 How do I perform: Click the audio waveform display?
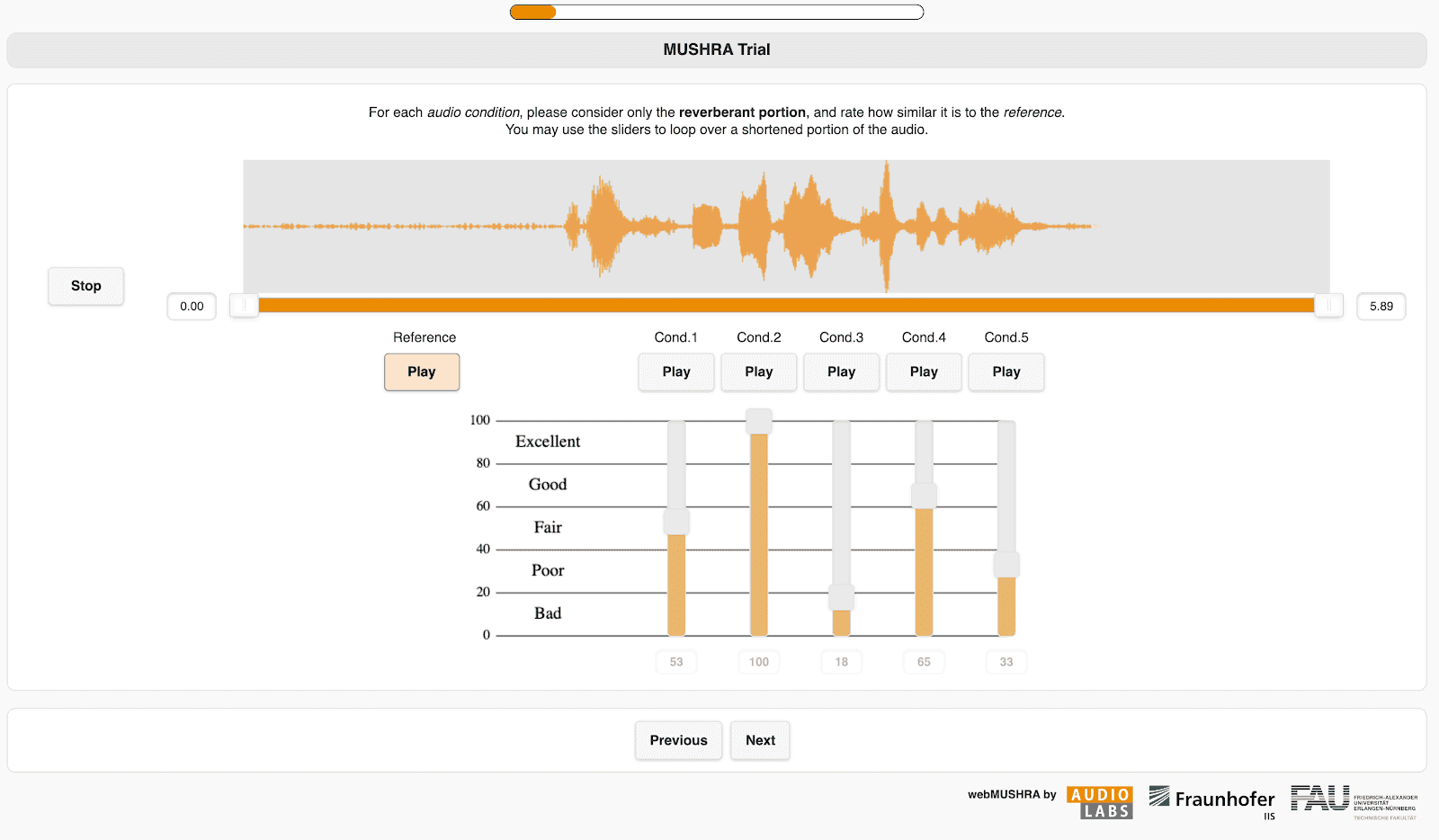pyautogui.click(x=786, y=227)
